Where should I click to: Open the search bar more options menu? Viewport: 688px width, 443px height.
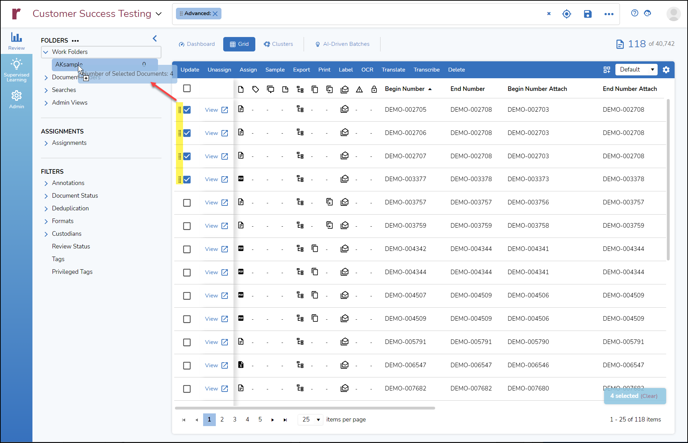pyautogui.click(x=609, y=14)
